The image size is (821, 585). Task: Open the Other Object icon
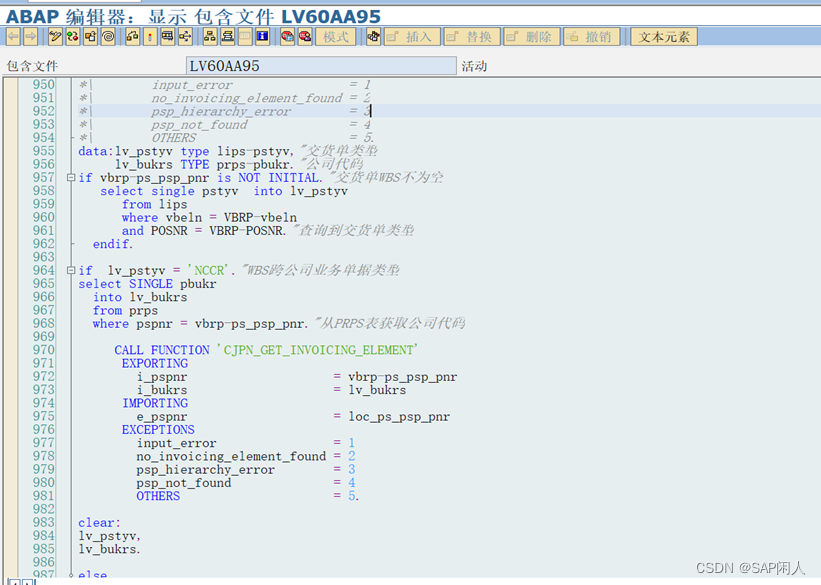91,37
